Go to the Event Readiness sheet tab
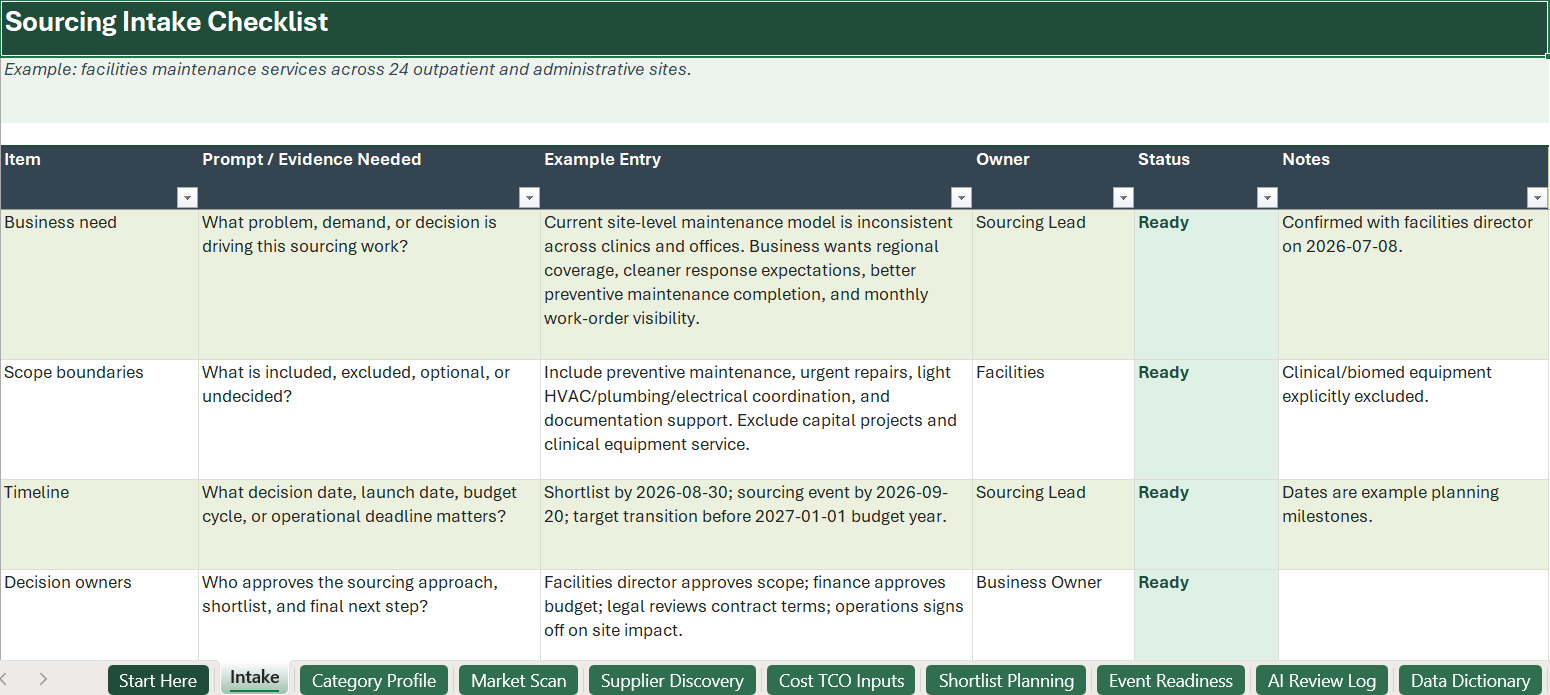Screen dimensions: 1550x695 1170,680
